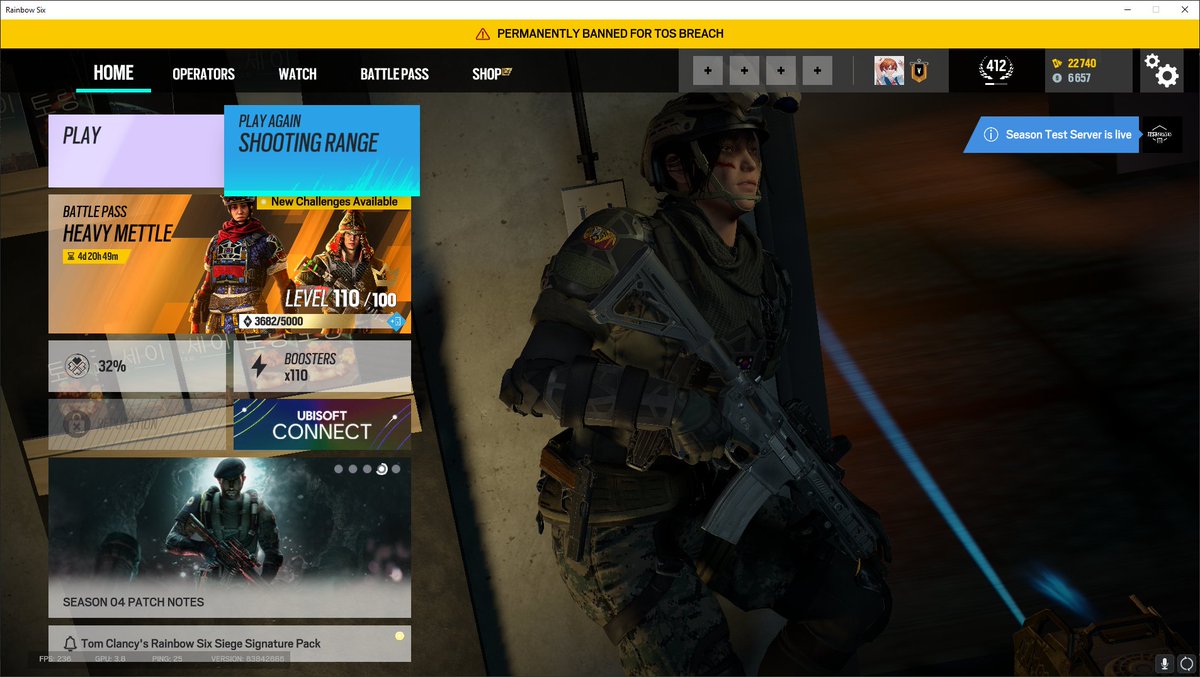Select fourth news carousel dot
The width and height of the screenshot is (1200, 677).
[381, 469]
